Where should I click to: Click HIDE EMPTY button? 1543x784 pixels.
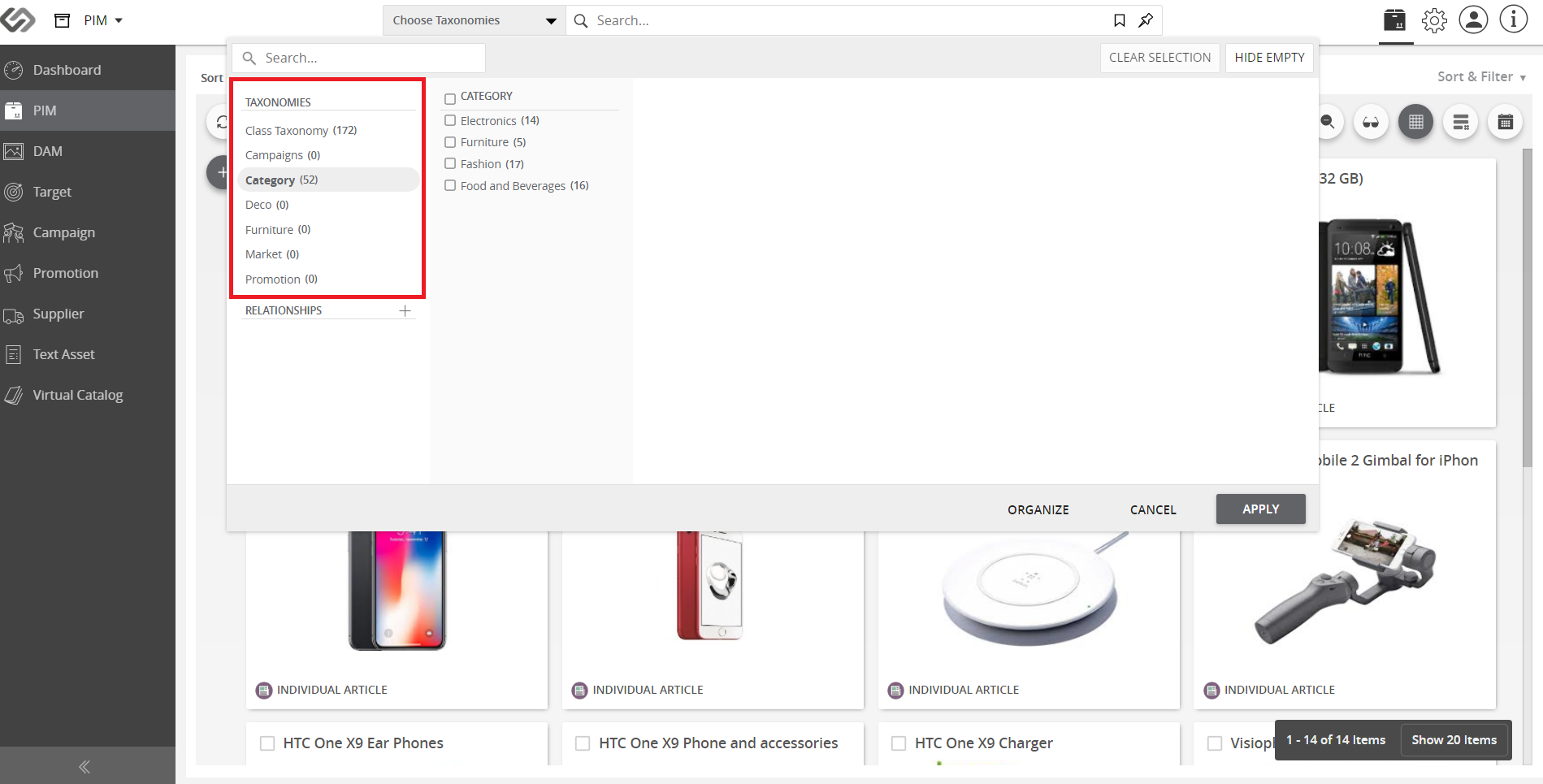(x=1269, y=58)
